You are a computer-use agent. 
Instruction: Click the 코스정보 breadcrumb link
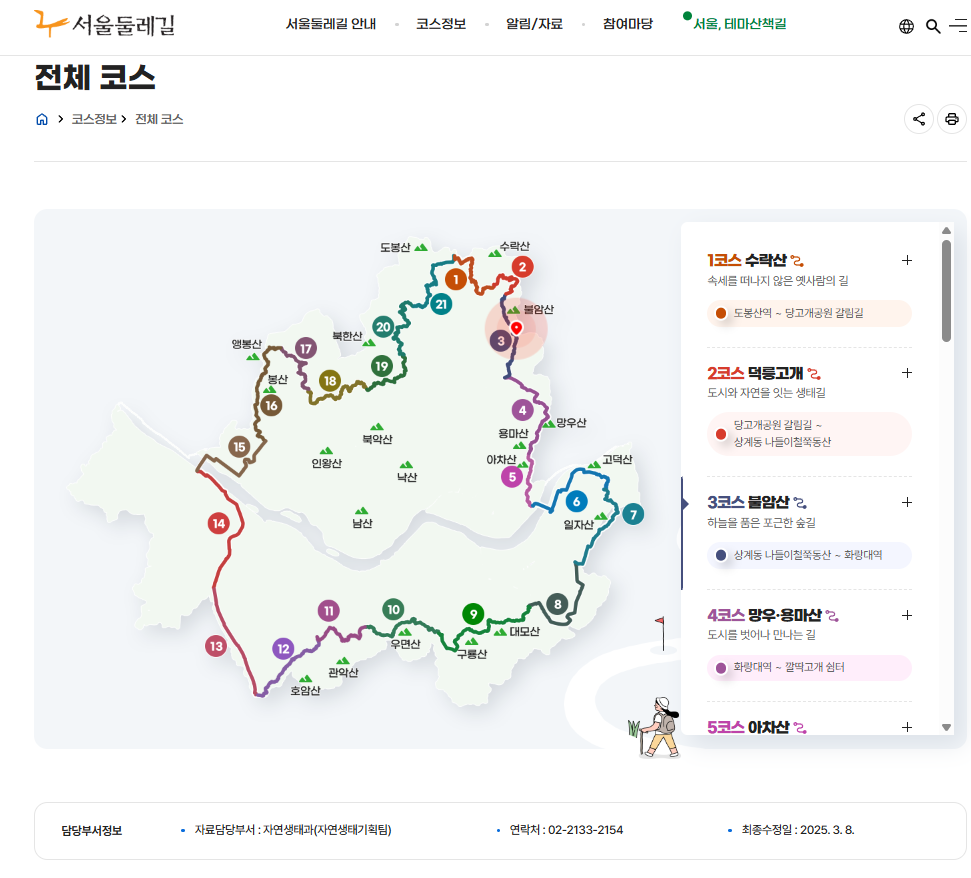click(x=94, y=119)
